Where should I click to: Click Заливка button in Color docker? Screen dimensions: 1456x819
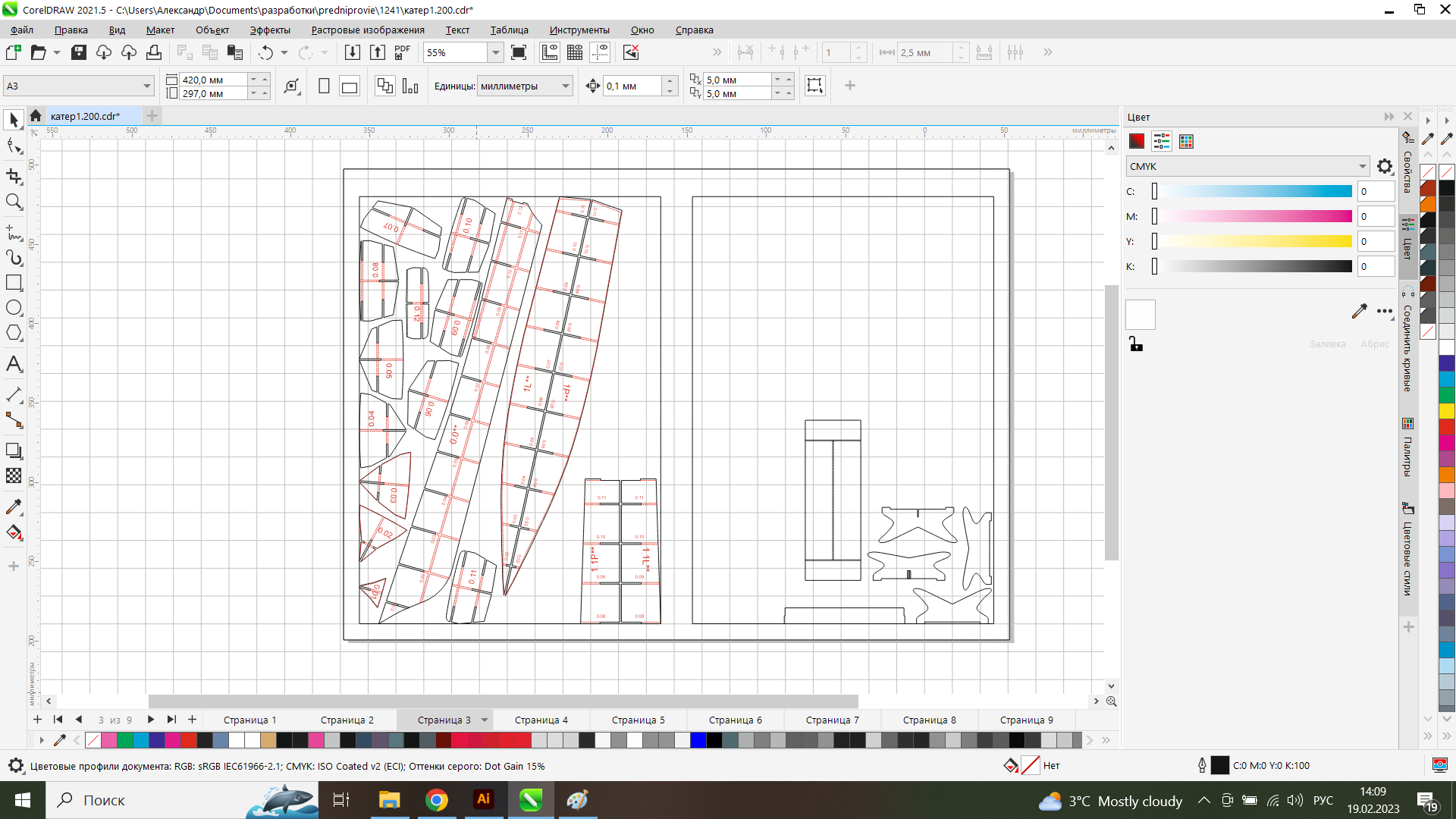(1327, 344)
